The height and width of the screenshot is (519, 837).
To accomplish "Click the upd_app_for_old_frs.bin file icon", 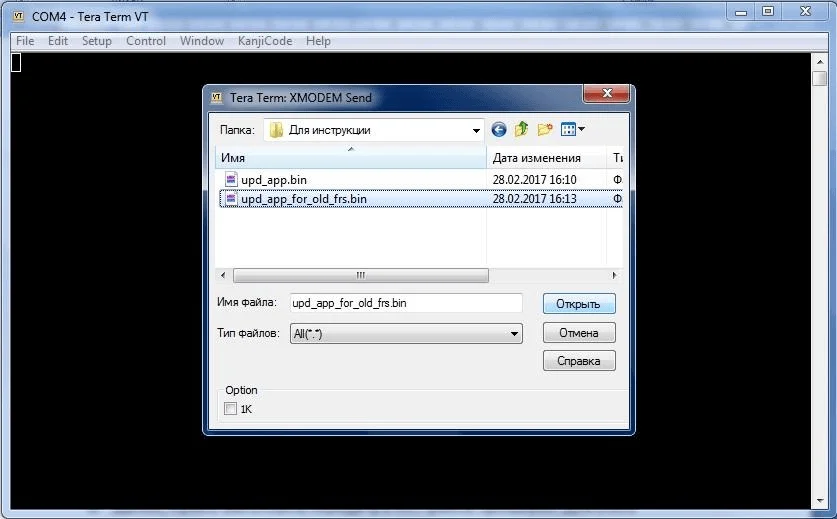I will pos(231,199).
